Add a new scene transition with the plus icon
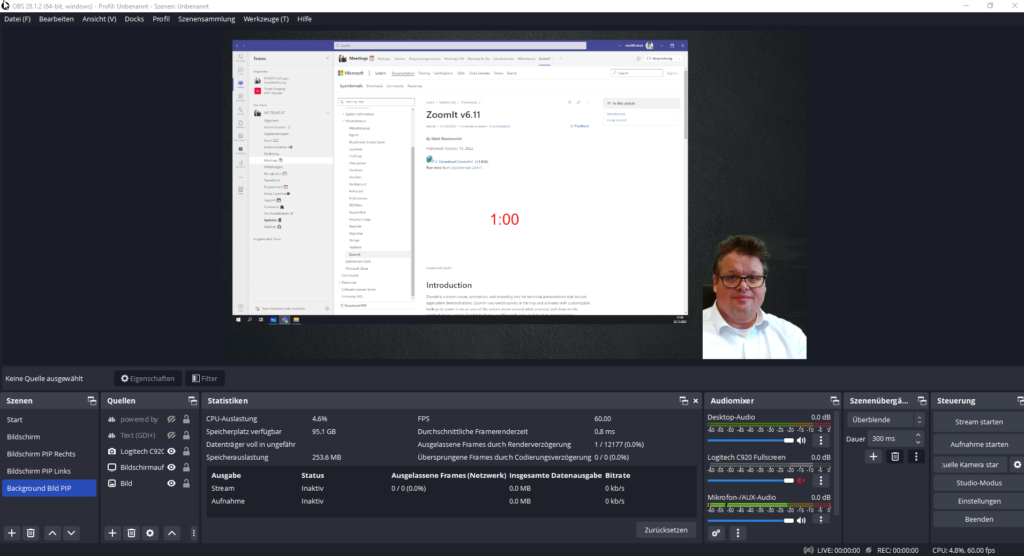Image resolution: width=1024 pixels, height=556 pixels. [x=873, y=457]
